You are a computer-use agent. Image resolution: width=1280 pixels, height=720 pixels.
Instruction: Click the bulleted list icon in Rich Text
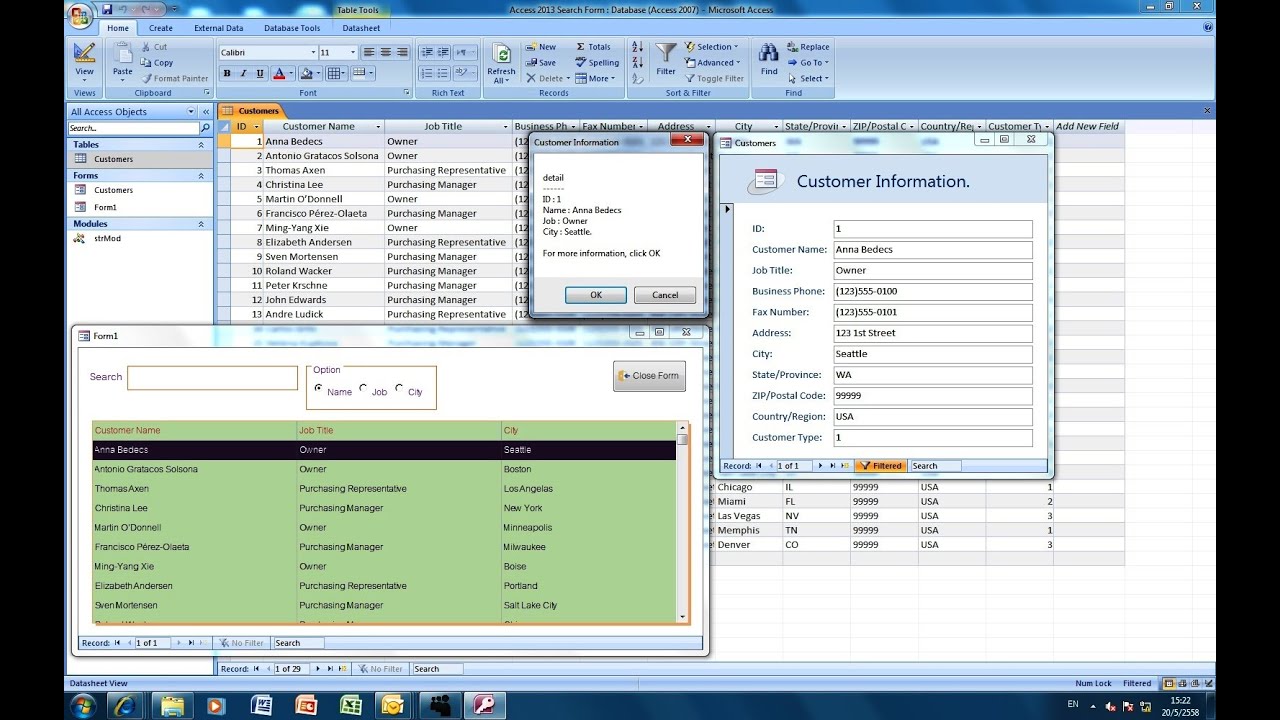point(444,73)
